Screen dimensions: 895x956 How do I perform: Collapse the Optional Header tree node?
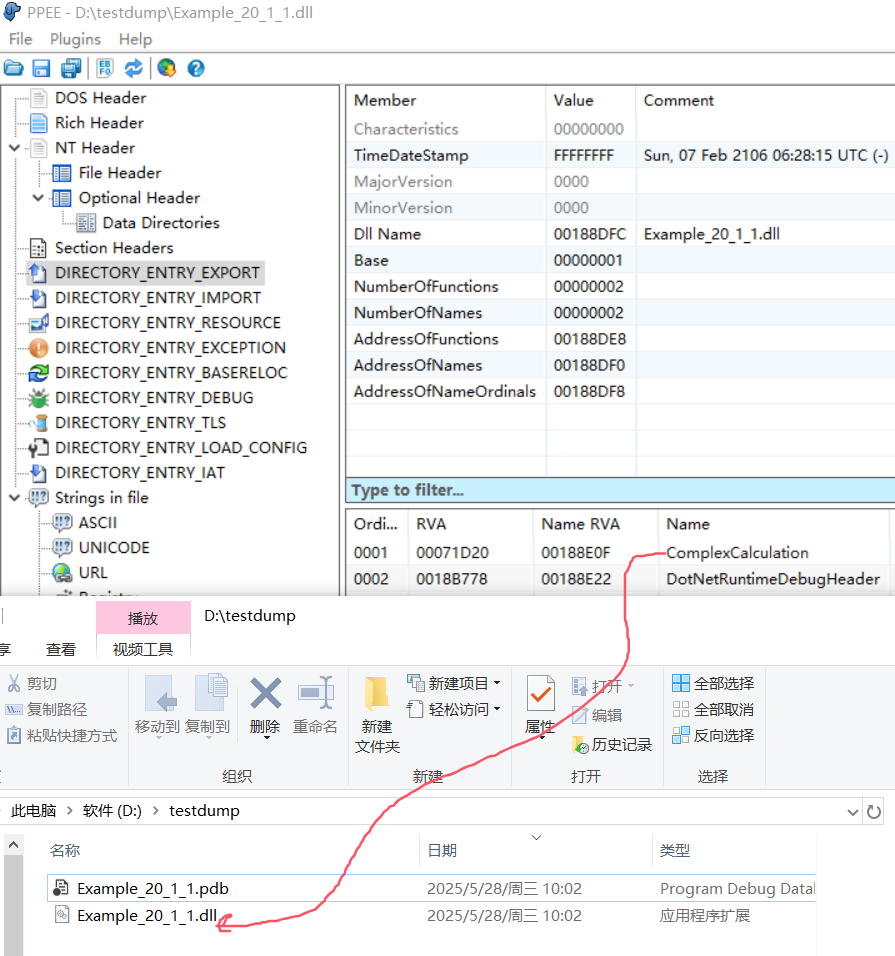tap(38, 198)
